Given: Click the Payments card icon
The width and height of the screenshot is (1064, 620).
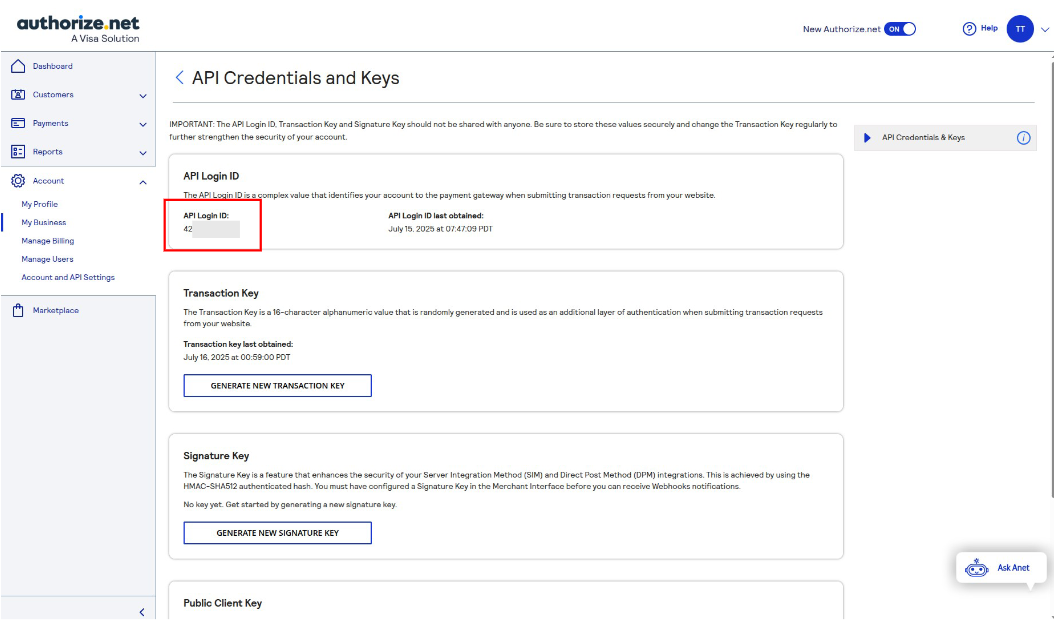Looking at the screenshot, I should coord(18,123).
